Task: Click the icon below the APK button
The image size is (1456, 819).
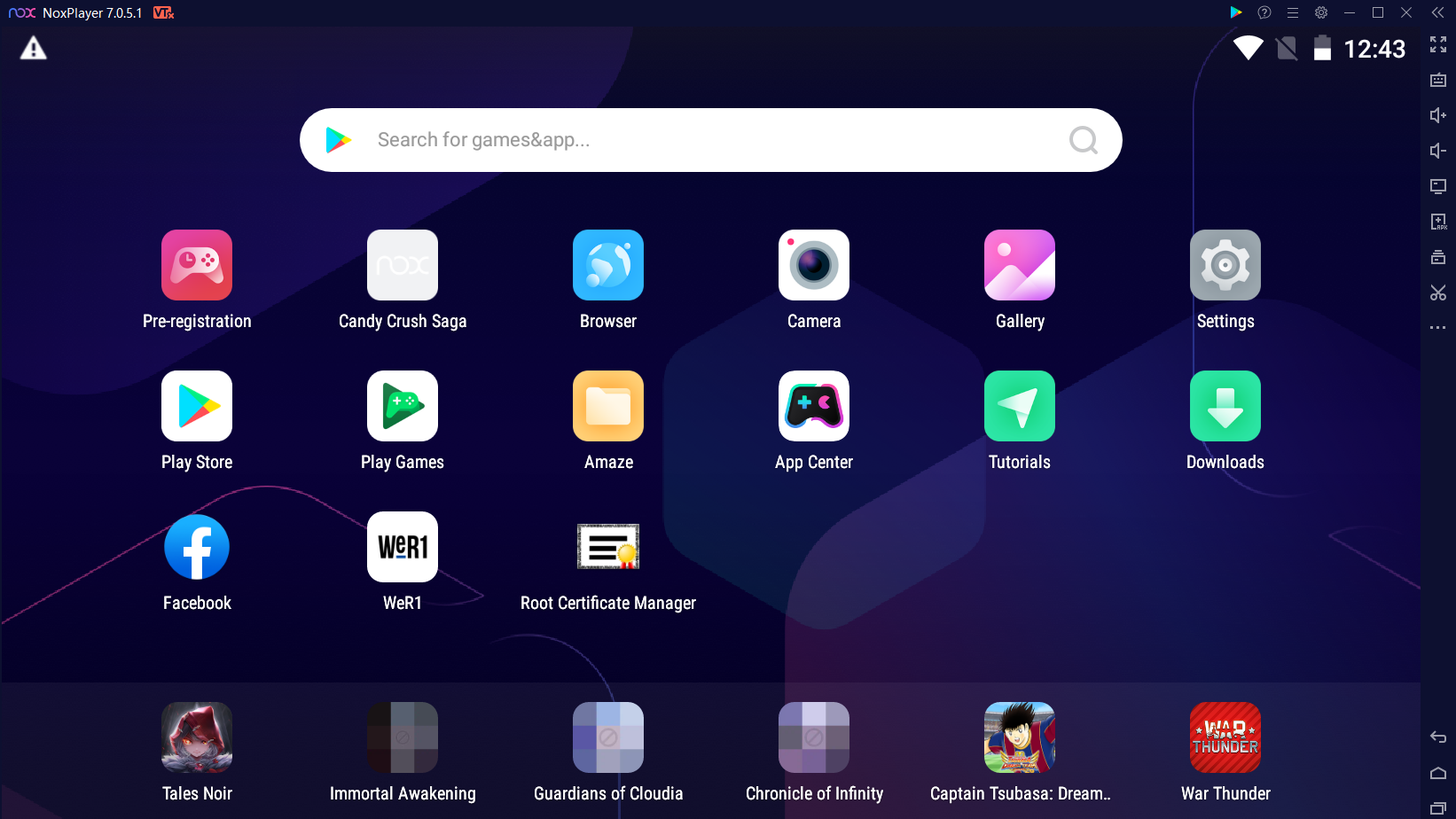Action: 1438,257
